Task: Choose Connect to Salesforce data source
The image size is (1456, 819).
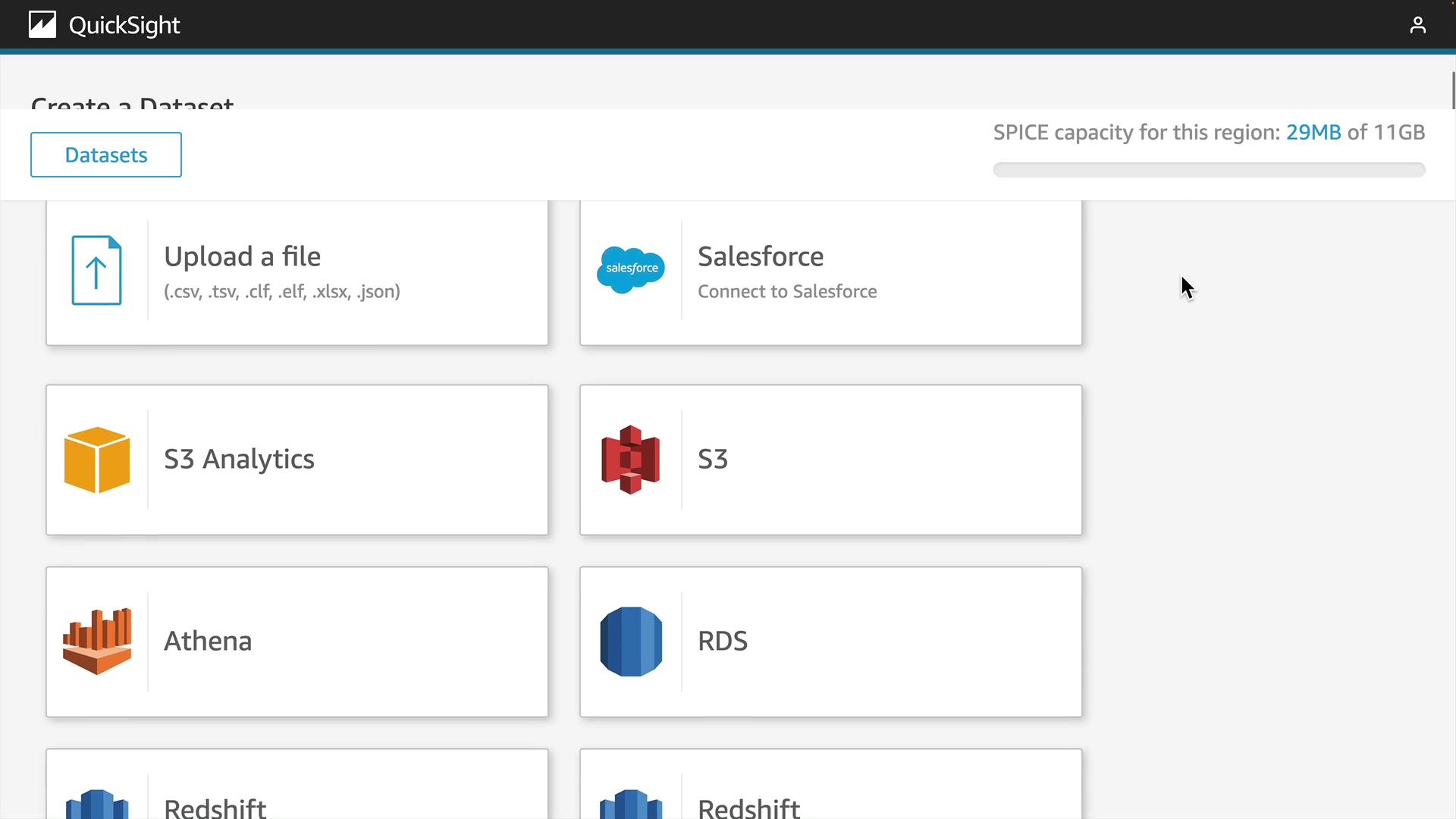Action: click(787, 291)
